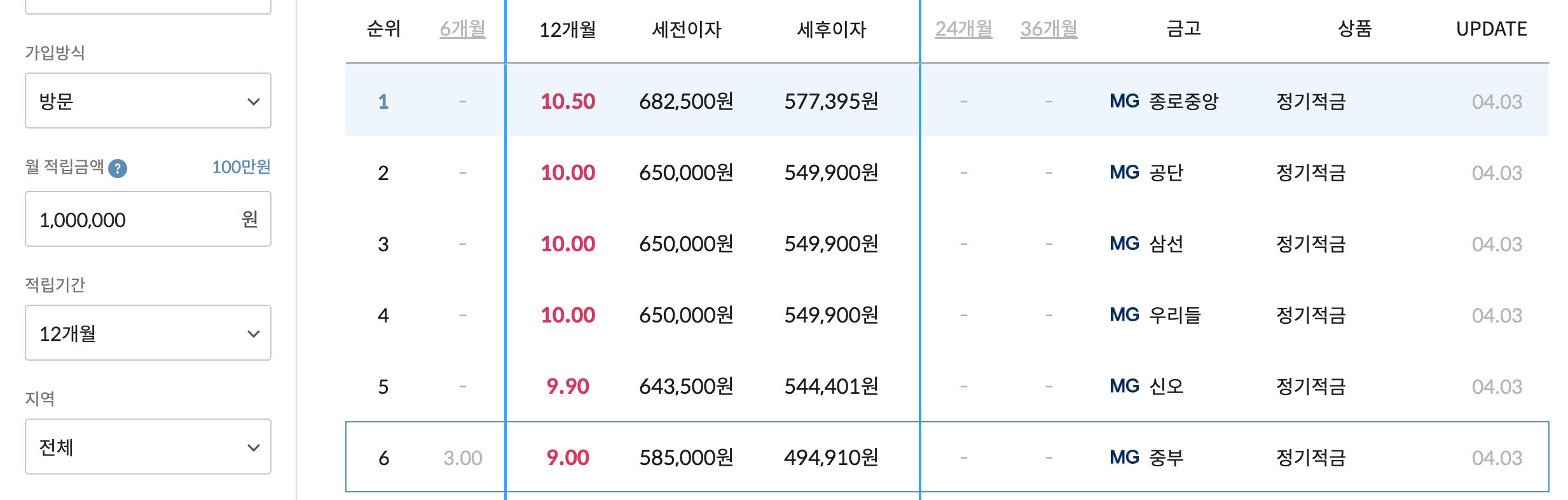Click the MG logo beside 중부

1124,457
